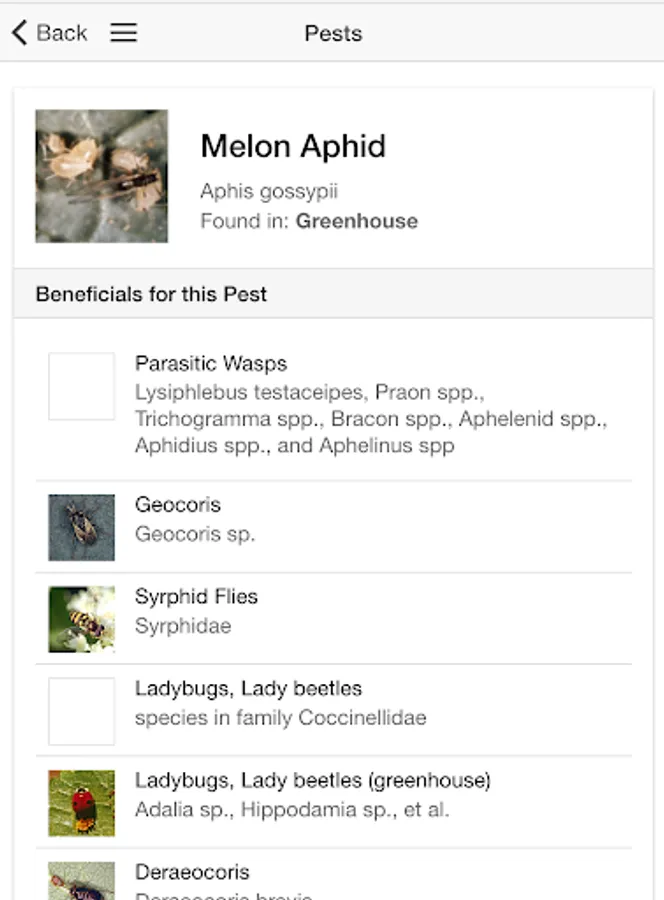Open the Parasitic Wasps entry

click(370, 404)
